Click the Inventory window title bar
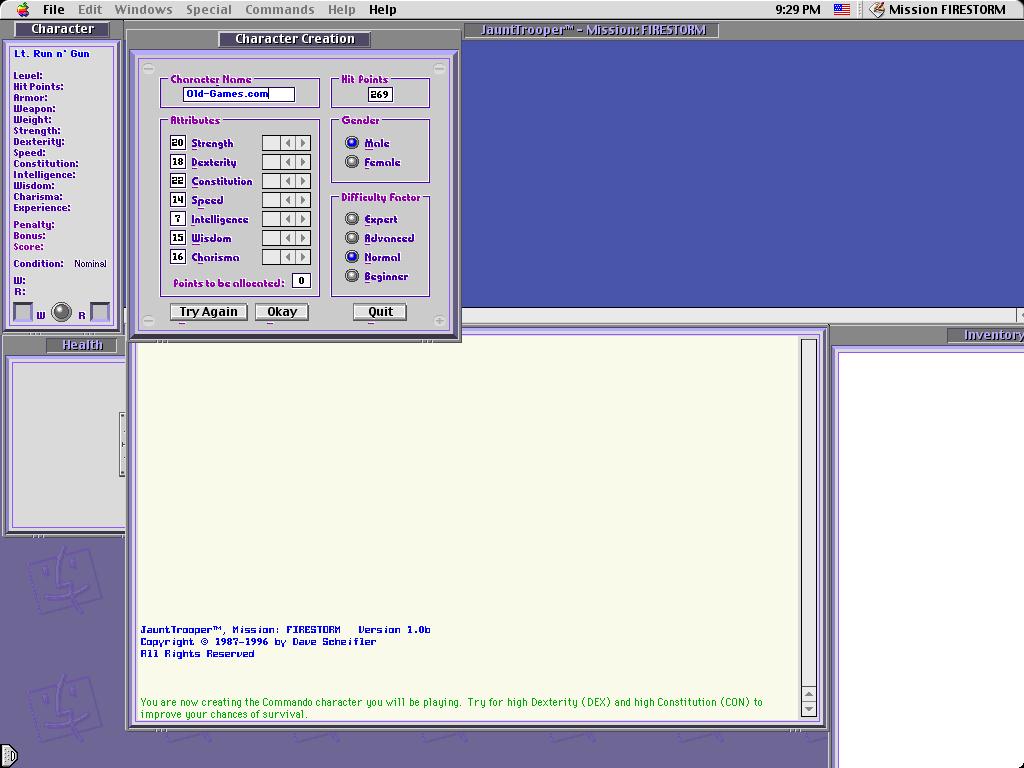1024x768 pixels. tap(987, 335)
